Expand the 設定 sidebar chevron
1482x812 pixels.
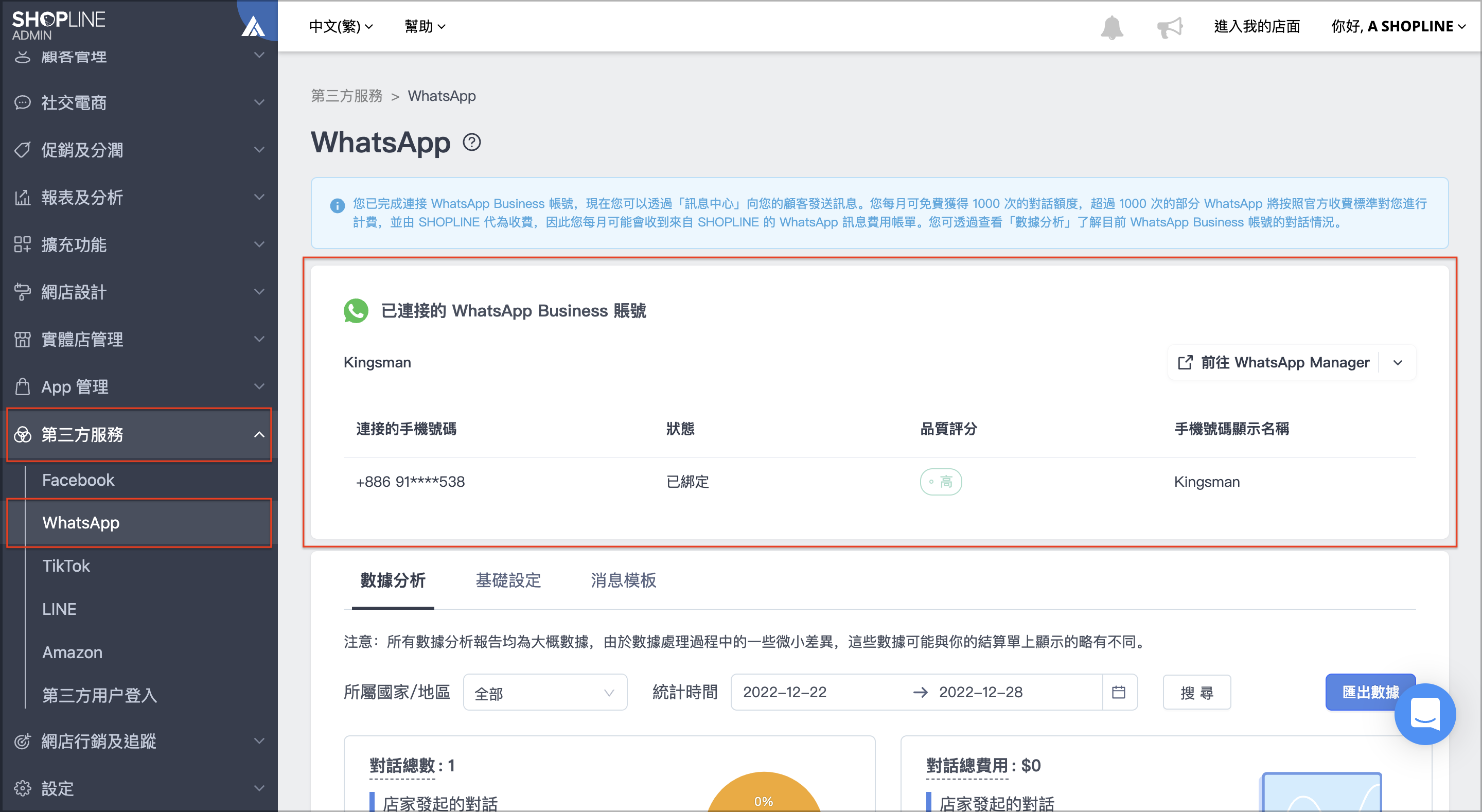[x=259, y=788]
